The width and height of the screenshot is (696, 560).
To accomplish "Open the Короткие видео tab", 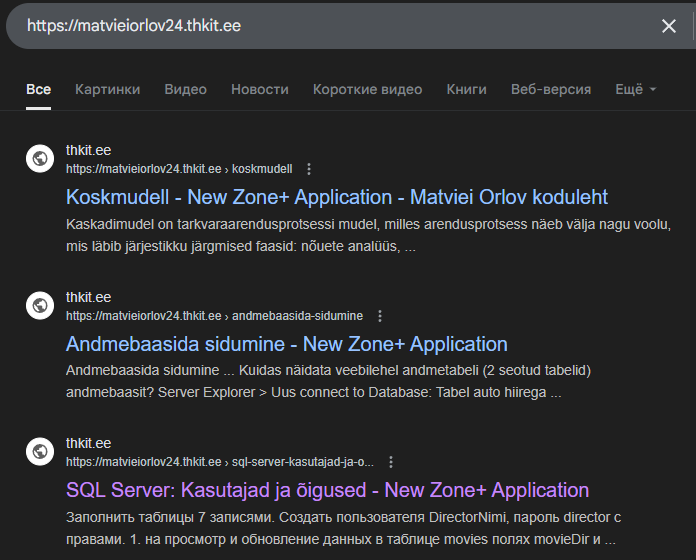I will coord(367,89).
